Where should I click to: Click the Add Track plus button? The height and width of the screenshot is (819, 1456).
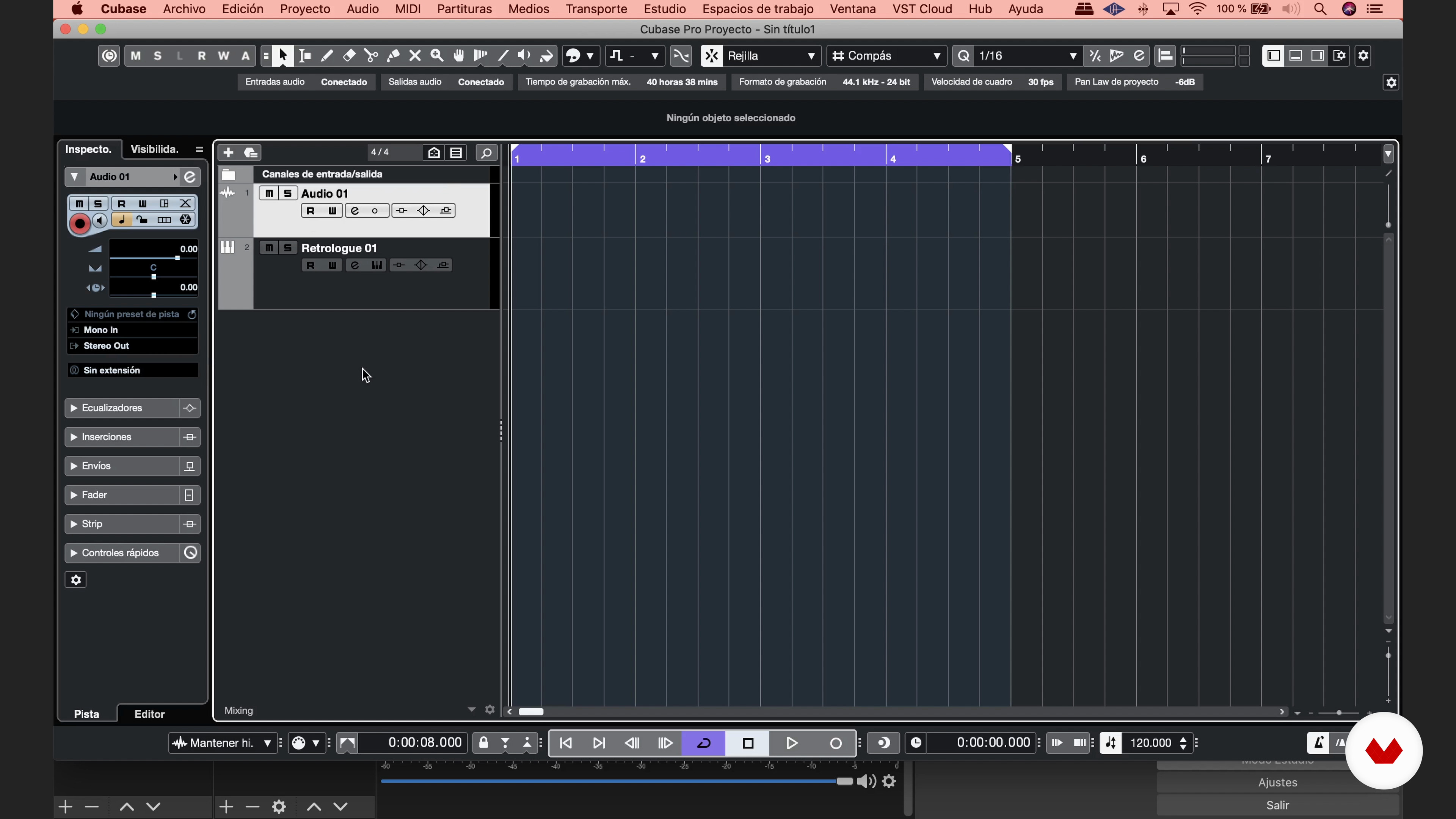click(228, 152)
